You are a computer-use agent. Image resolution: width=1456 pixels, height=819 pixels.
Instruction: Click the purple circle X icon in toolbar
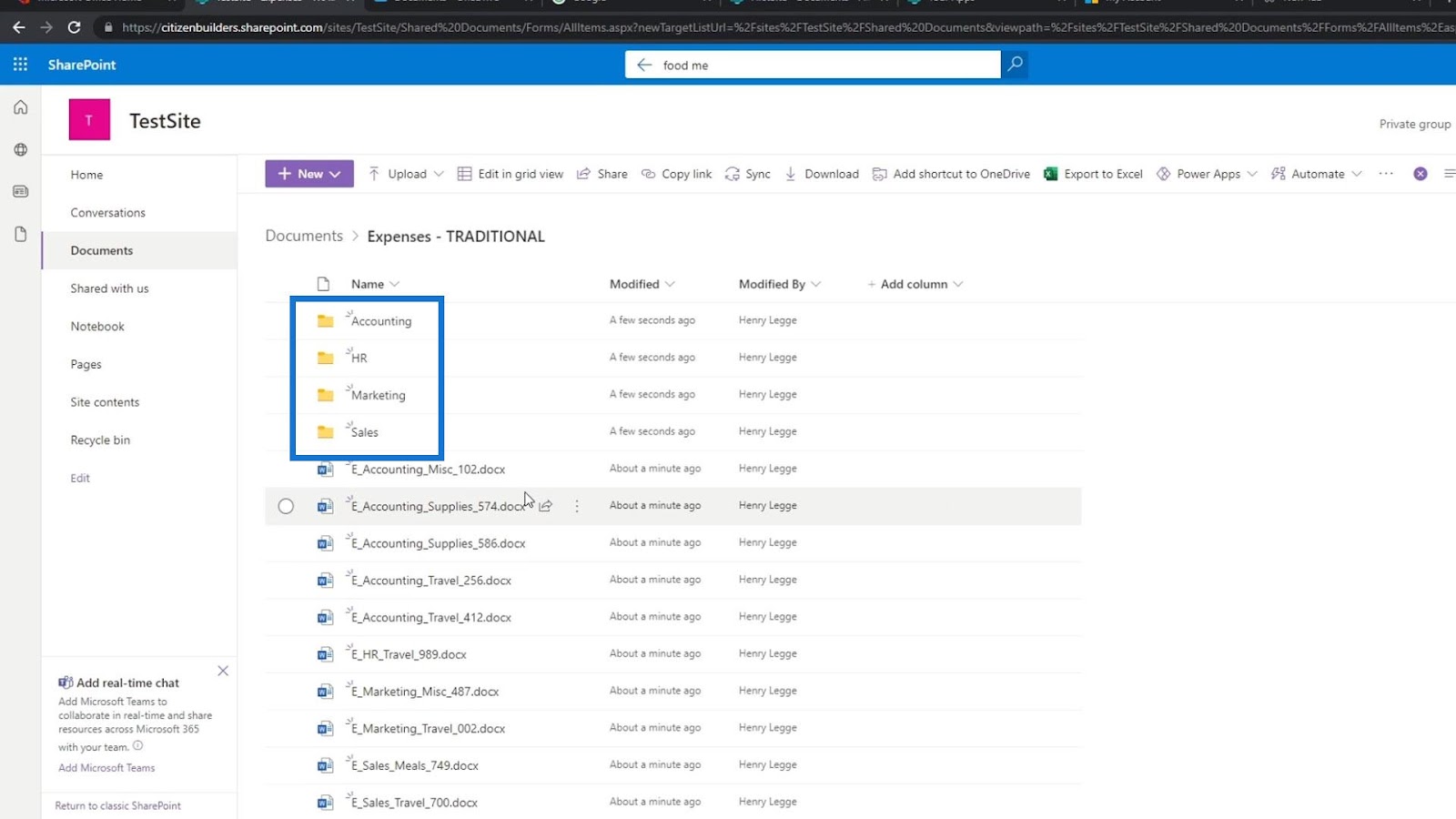(1421, 174)
